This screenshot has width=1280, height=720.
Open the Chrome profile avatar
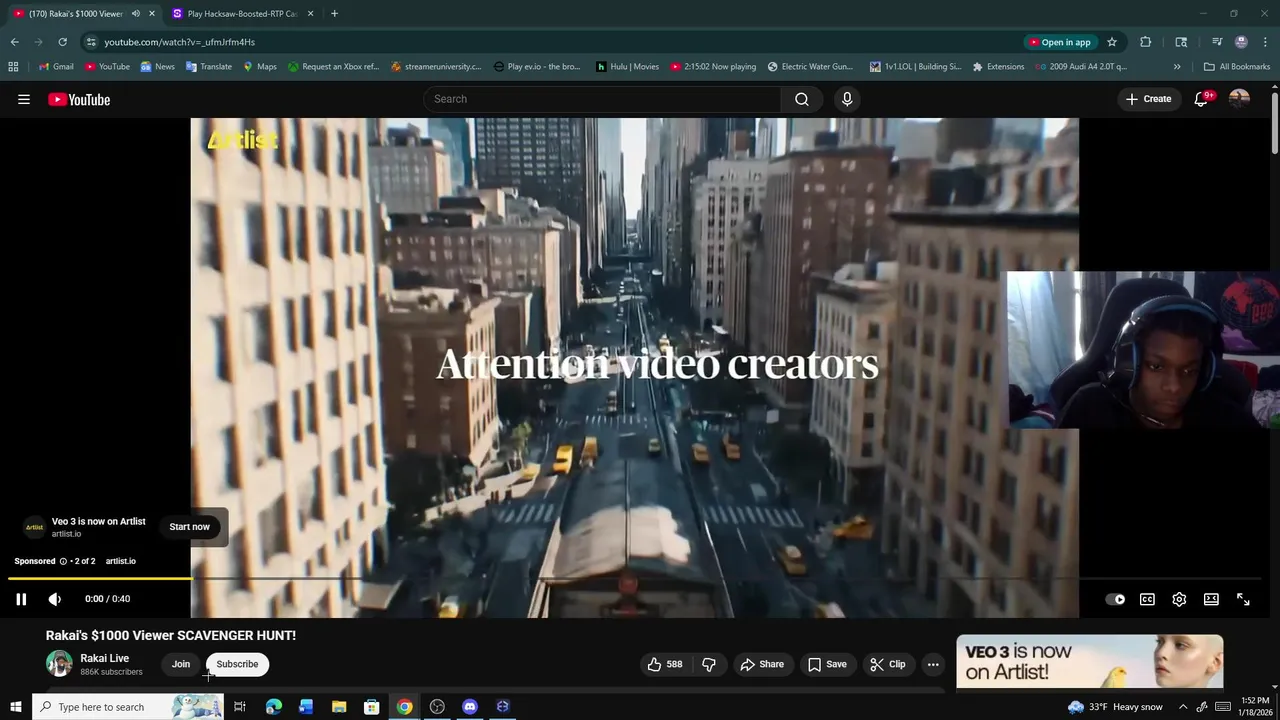(1241, 42)
